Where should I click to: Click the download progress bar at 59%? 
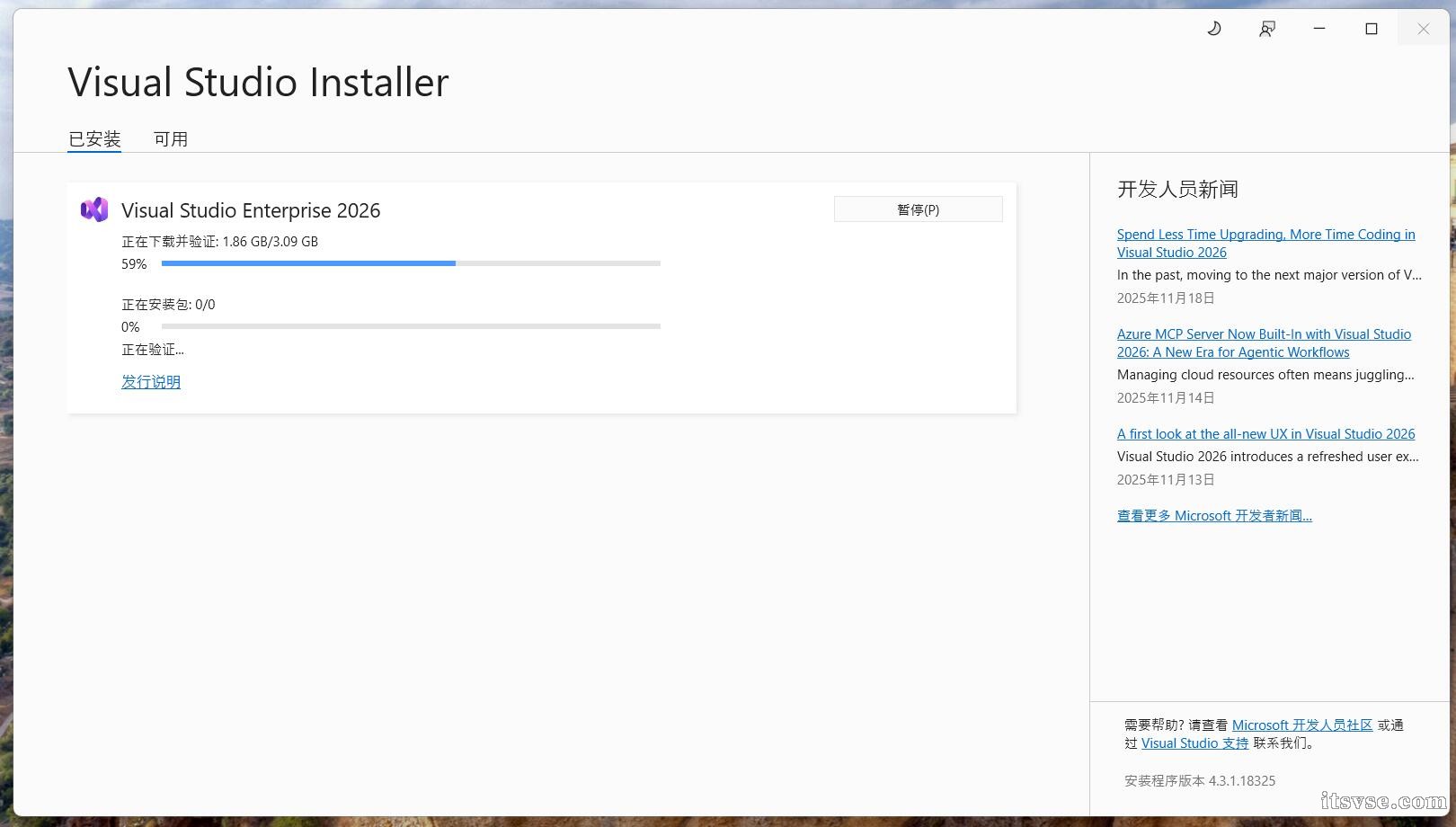411,263
